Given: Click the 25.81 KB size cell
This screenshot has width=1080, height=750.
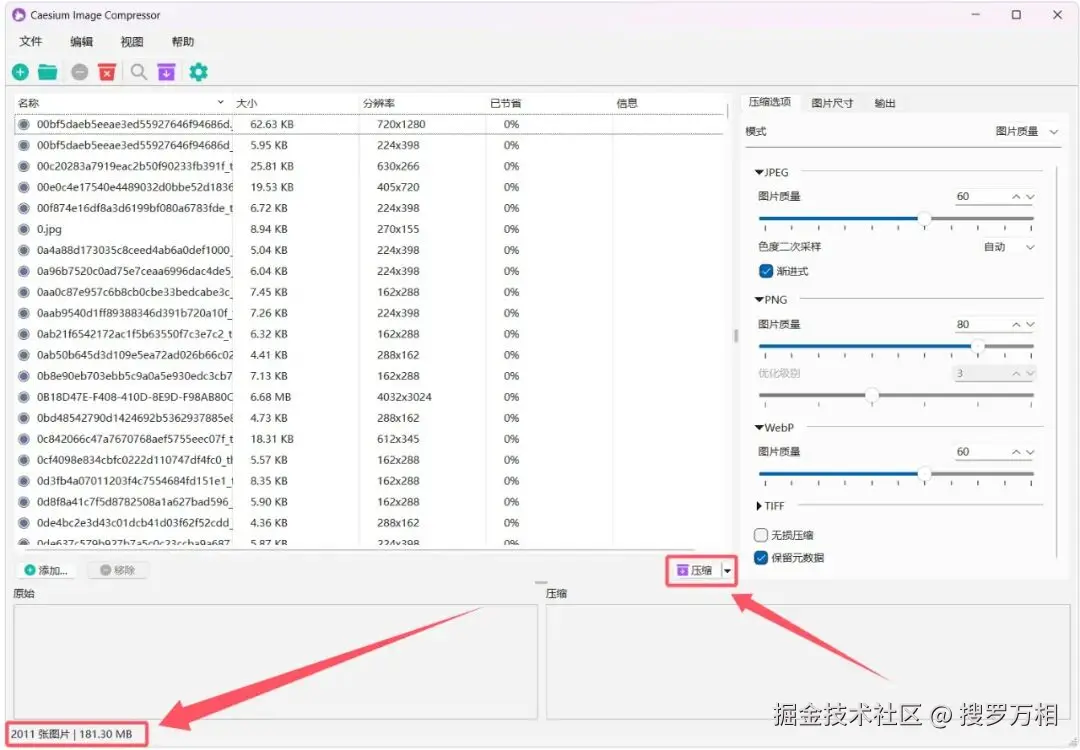Looking at the screenshot, I should tap(272, 167).
